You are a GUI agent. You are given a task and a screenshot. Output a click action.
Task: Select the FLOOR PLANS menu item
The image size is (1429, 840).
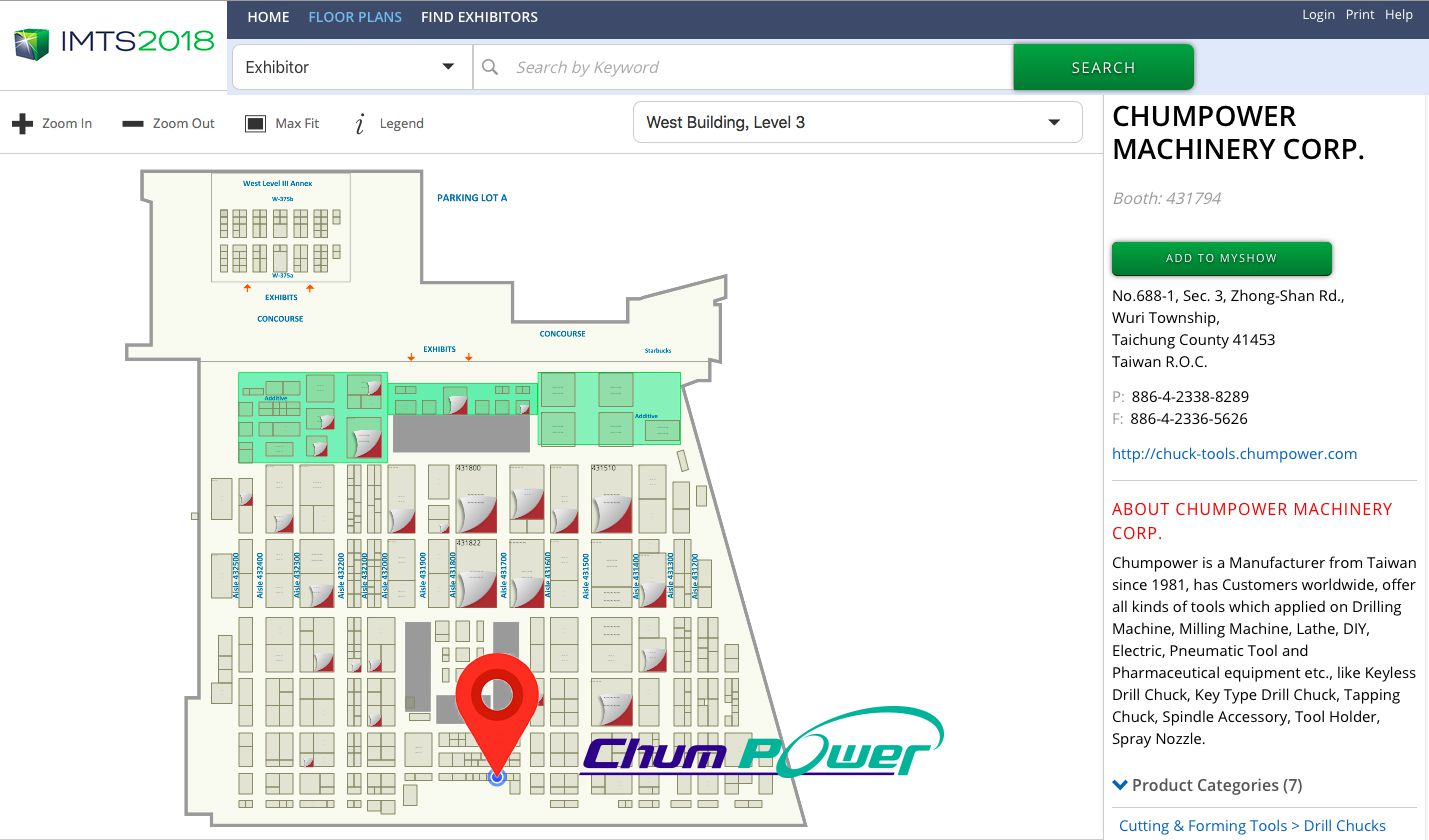click(x=355, y=17)
